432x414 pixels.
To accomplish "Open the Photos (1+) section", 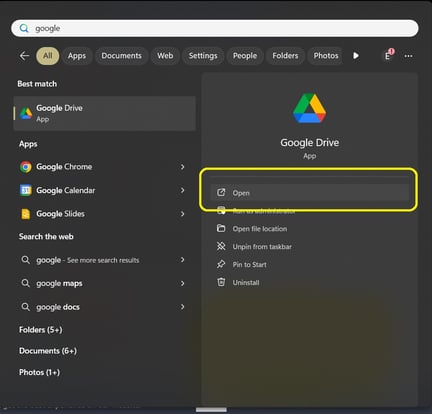I will [39, 372].
